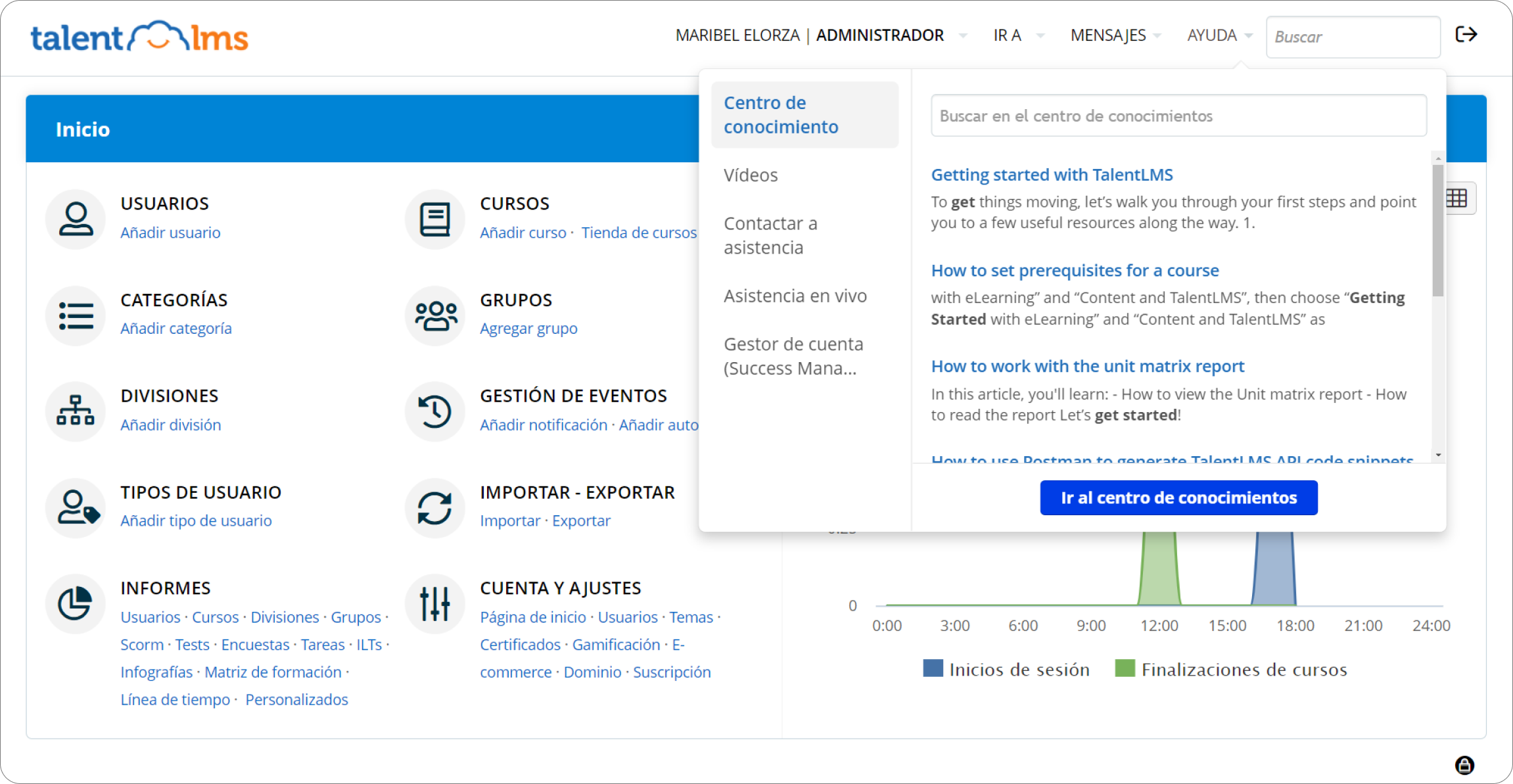Open How to work with the unit matrix report
Screen dimensions: 1513x784
click(1088, 366)
